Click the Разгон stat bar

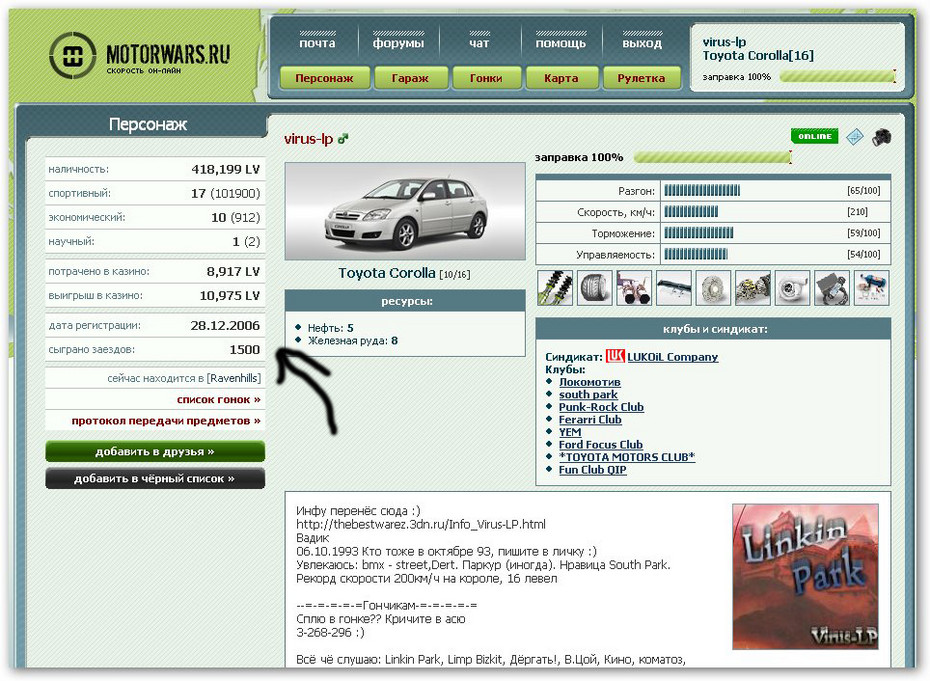tap(702, 191)
